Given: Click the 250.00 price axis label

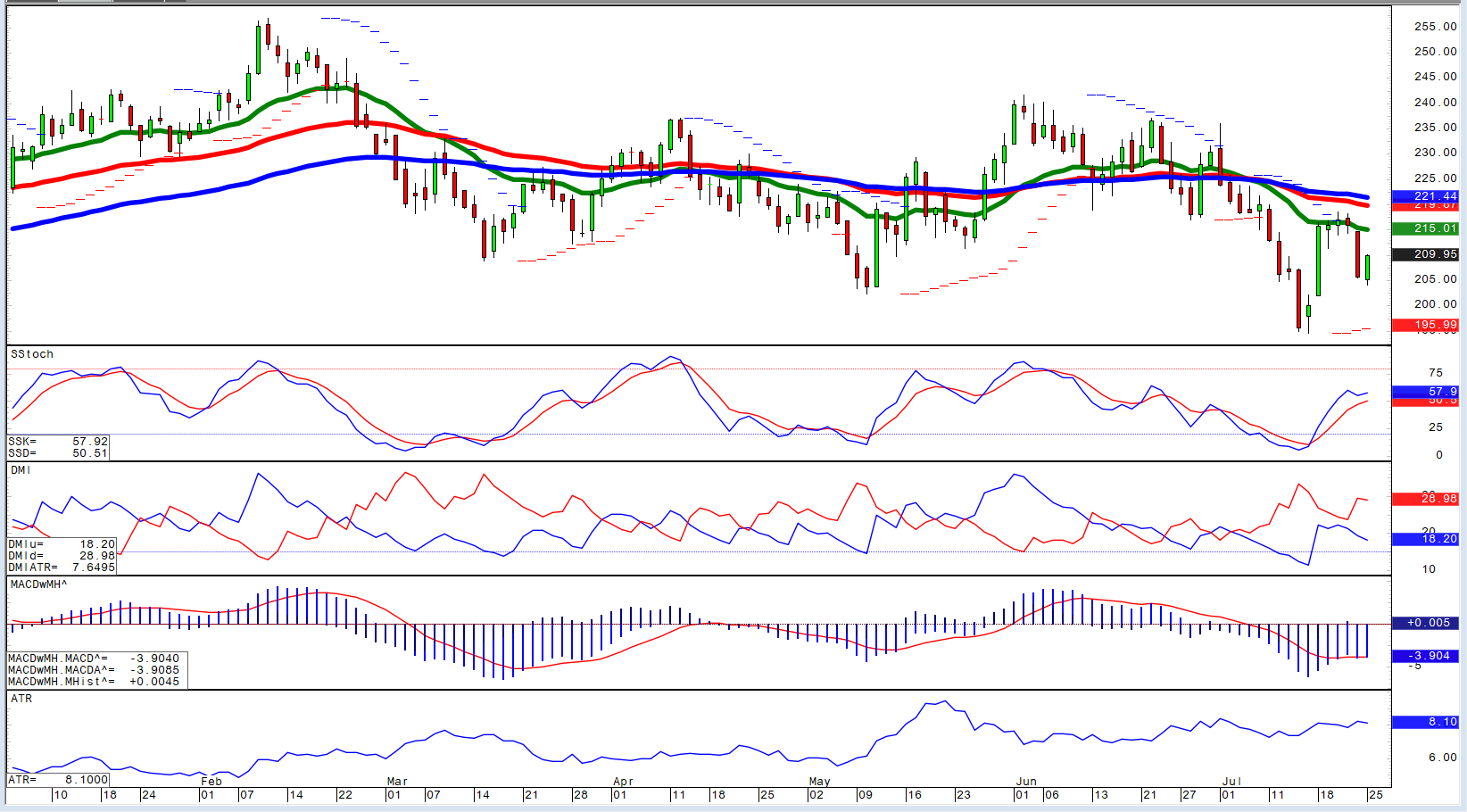Looking at the screenshot, I should [x=1436, y=52].
